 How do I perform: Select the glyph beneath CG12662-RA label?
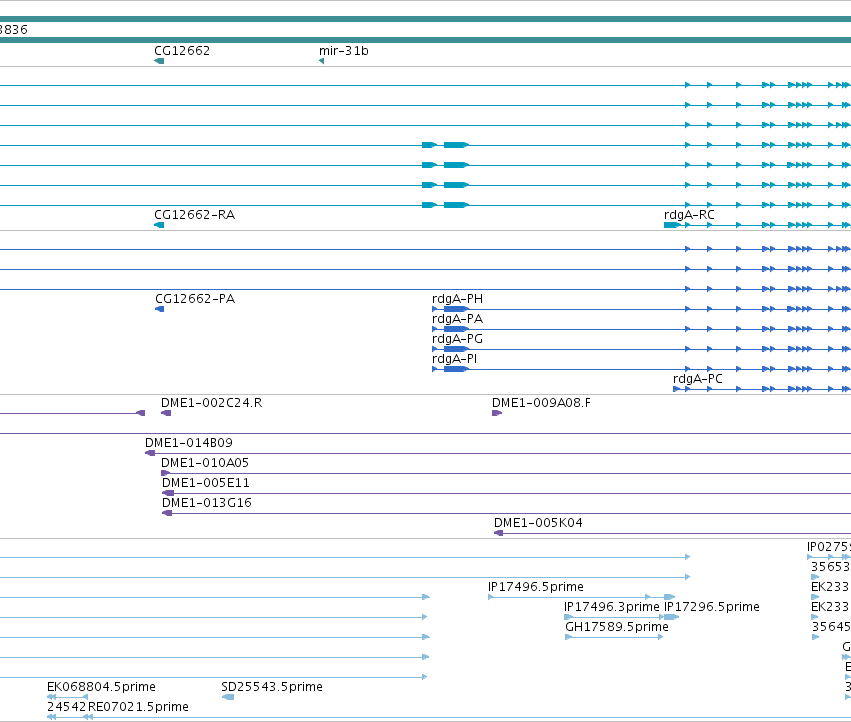(x=159, y=225)
